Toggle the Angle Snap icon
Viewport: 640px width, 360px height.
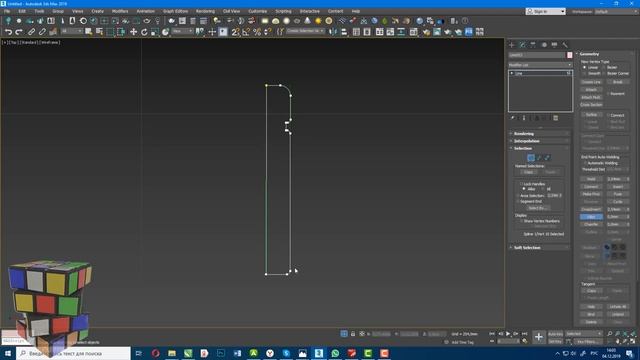coord(246,32)
